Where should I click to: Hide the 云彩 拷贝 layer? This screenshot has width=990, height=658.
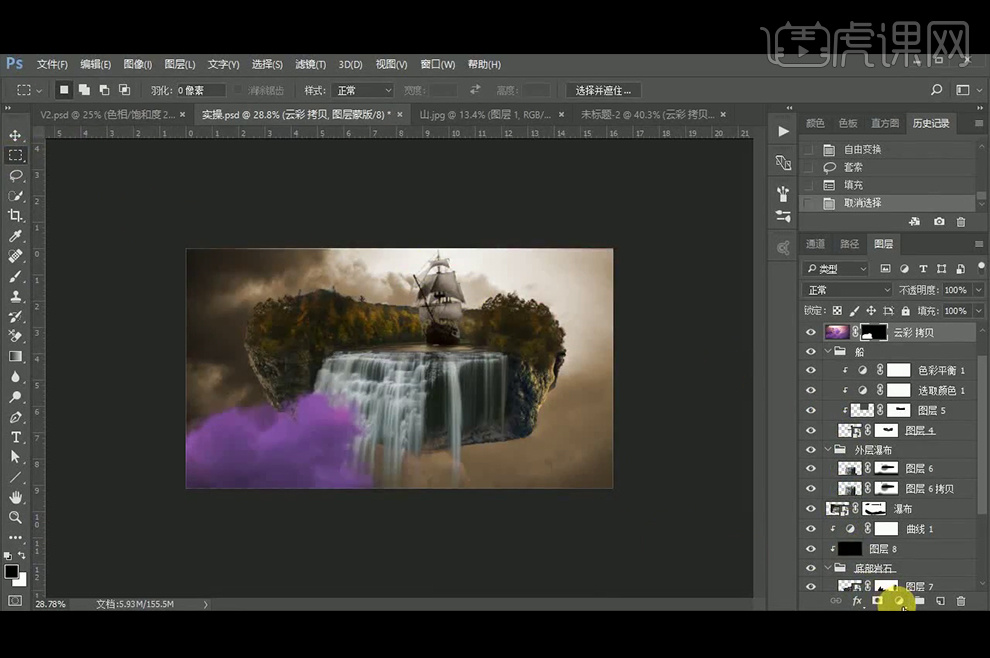811,332
